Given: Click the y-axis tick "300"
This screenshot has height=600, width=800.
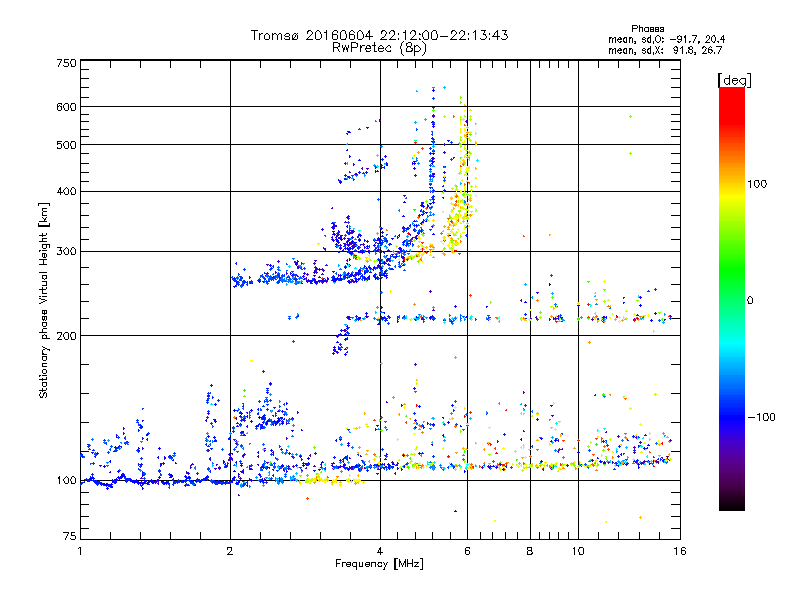Looking at the screenshot, I should 66,251.
